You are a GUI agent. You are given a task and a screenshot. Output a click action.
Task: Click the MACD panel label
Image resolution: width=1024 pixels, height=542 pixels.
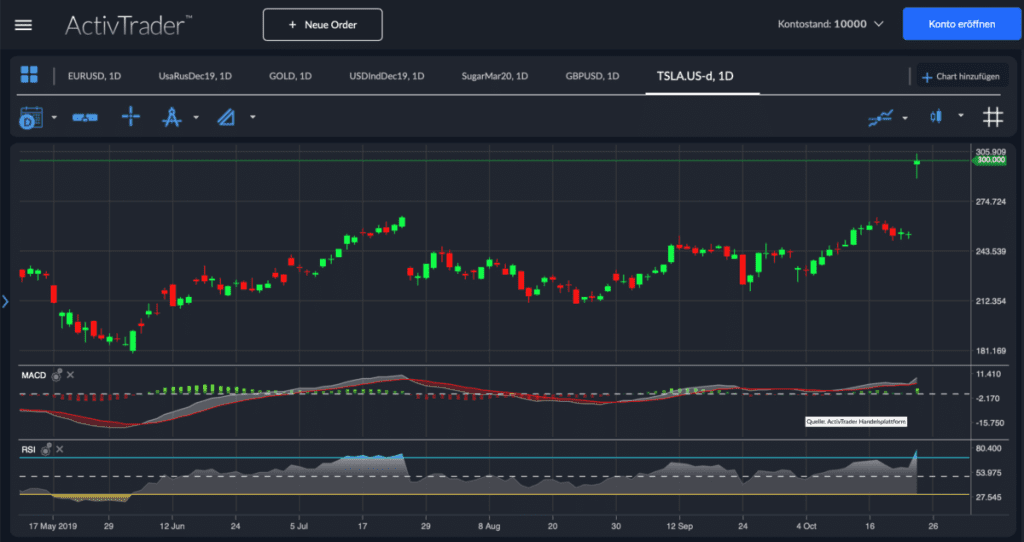[34, 375]
